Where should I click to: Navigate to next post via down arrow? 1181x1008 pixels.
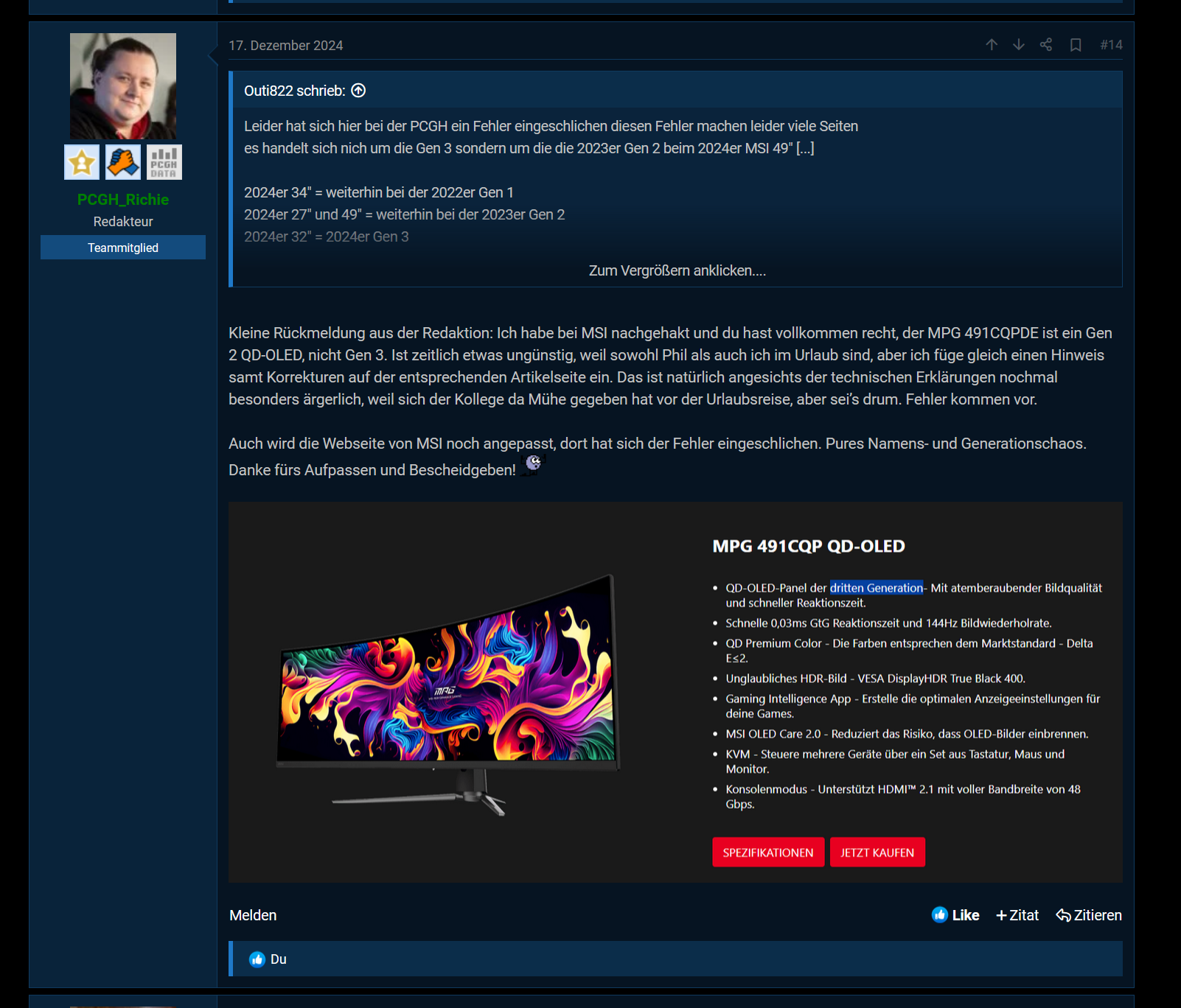pos(1018,45)
